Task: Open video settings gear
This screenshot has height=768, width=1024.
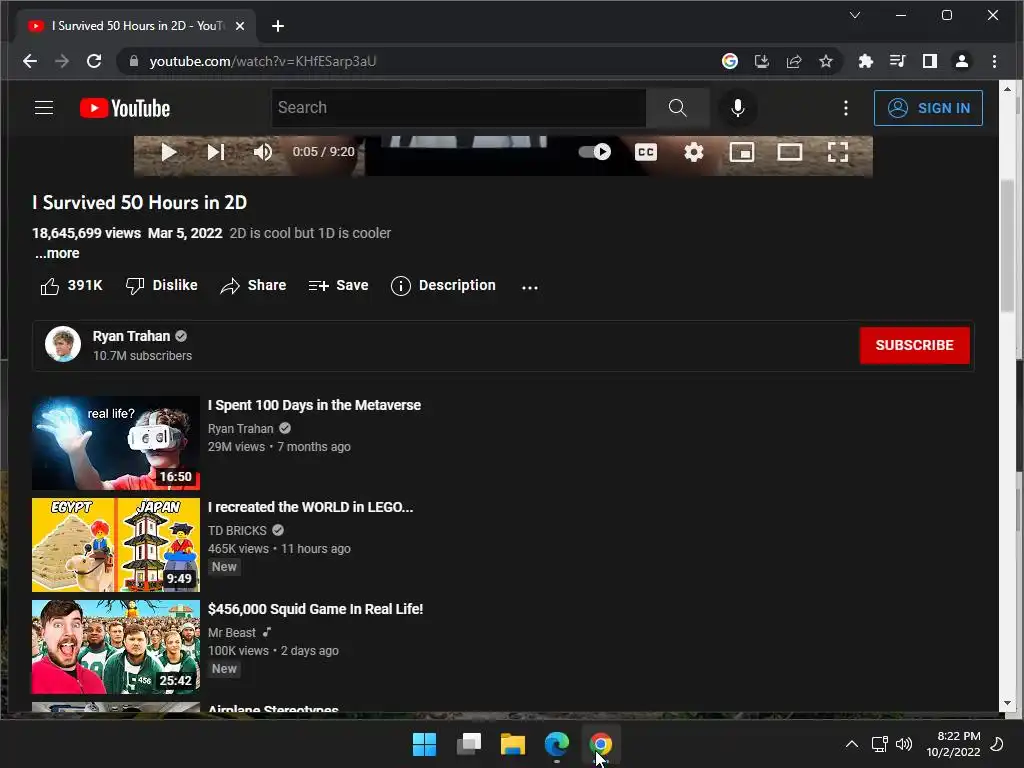Action: click(694, 152)
